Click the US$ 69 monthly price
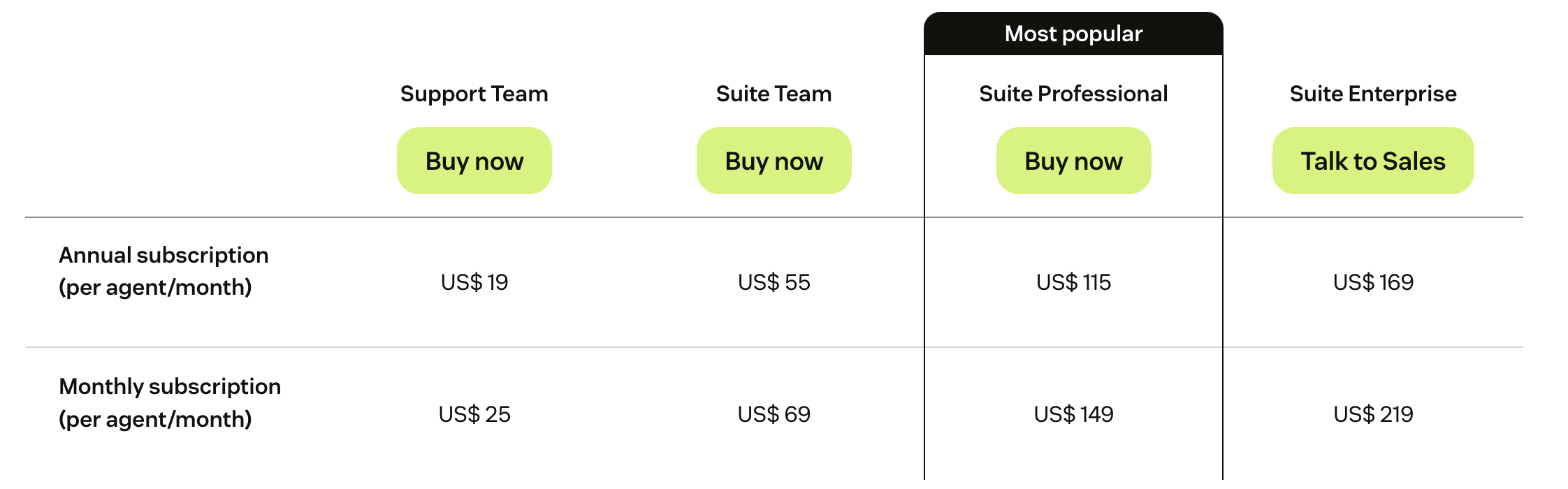Screen dimensions: 1568x489 (774, 414)
